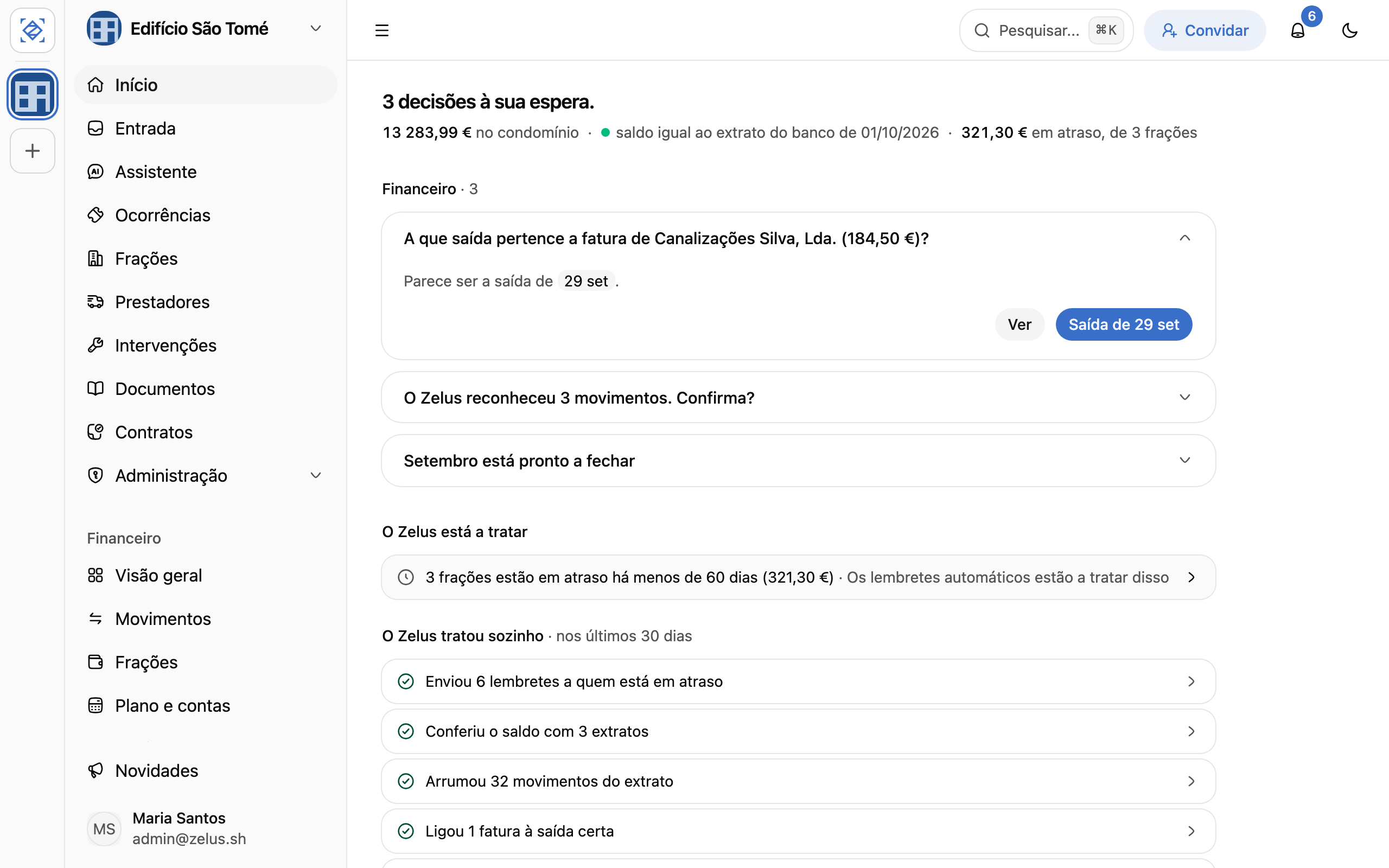Click the '29 set' date chip

pyautogui.click(x=585, y=280)
